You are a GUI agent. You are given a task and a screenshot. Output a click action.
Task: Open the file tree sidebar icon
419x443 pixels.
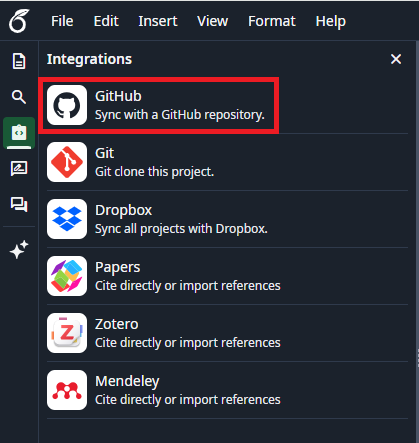point(19,61)
